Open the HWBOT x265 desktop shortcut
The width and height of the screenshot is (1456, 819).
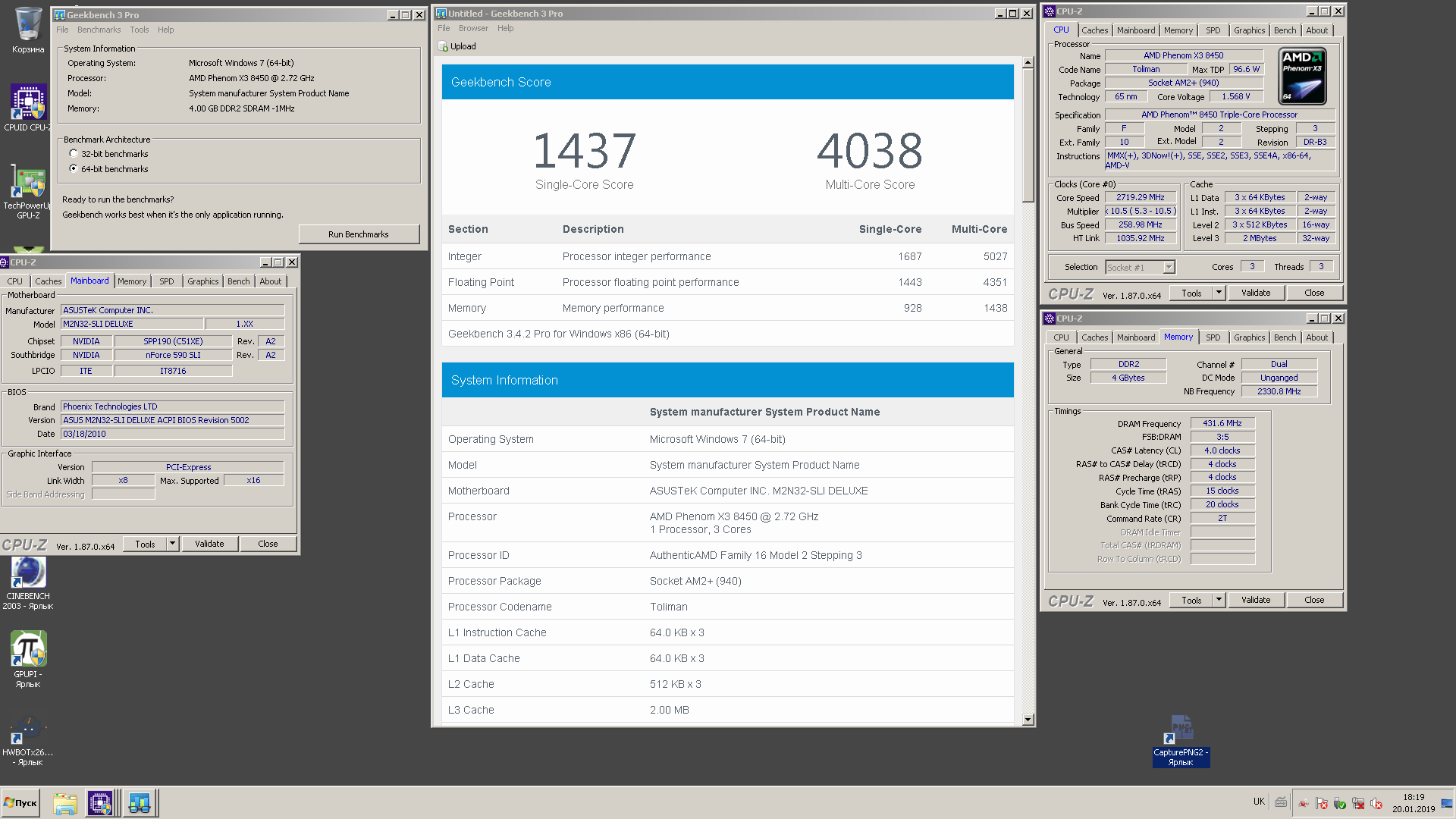[x=28, y=740]
